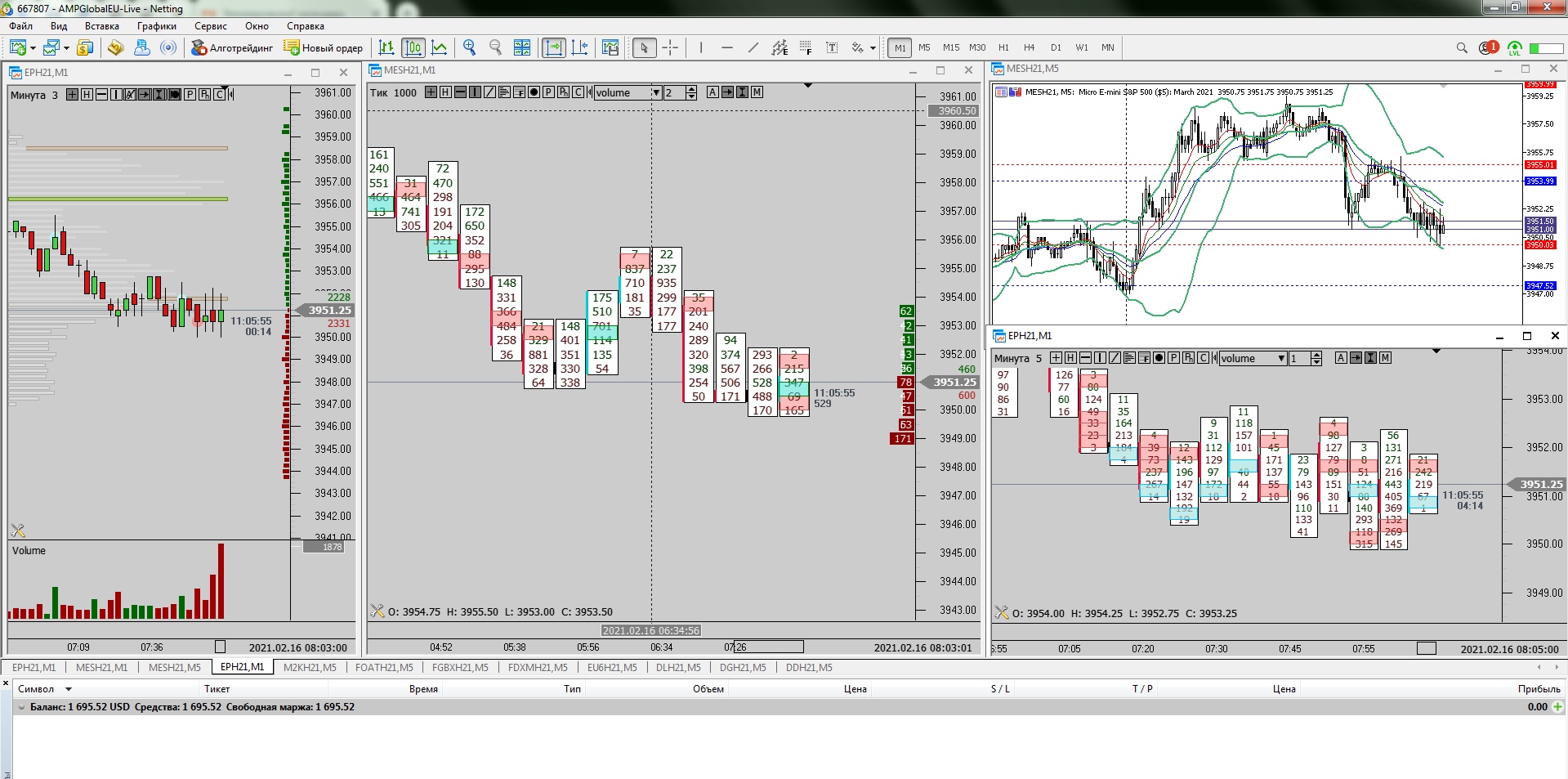Viewport: 1568px width, 779px height.
Task: Switch chart to line chart mode
Action: click(440, 47)
